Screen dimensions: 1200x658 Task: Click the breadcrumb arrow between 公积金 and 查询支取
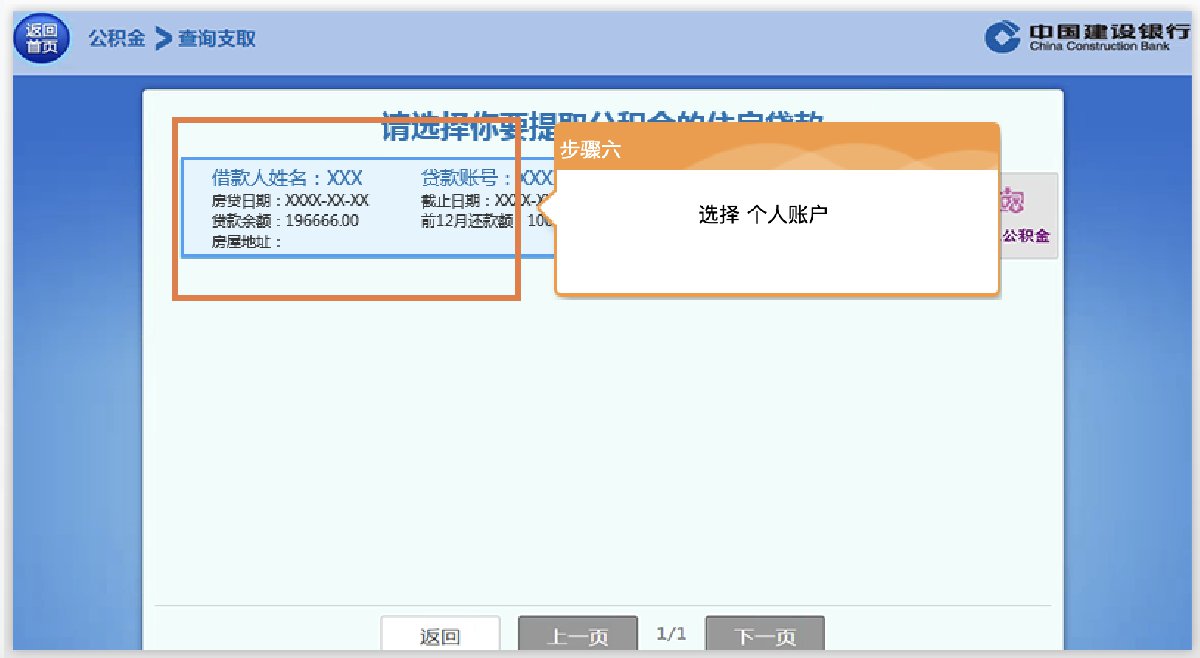163,39
